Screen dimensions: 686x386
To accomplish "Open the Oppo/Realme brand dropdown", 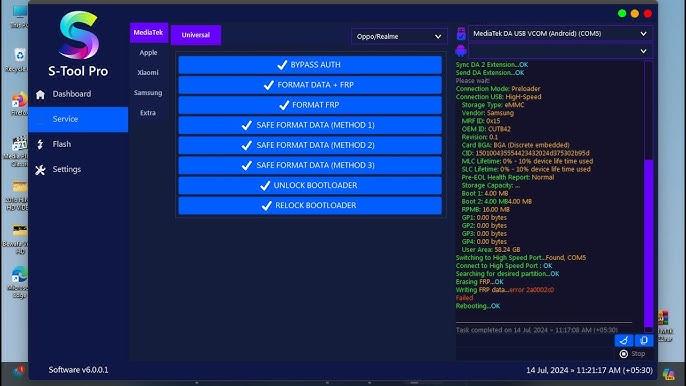I will [399, 37].
